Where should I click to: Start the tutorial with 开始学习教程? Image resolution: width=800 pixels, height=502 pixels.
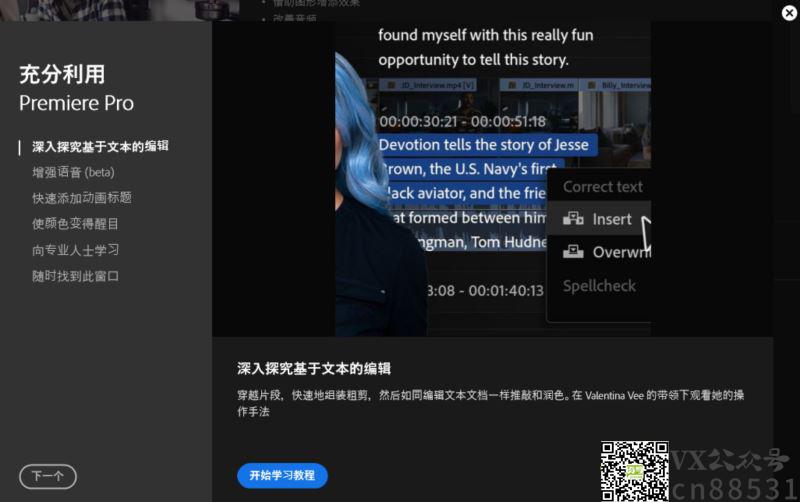282,475
